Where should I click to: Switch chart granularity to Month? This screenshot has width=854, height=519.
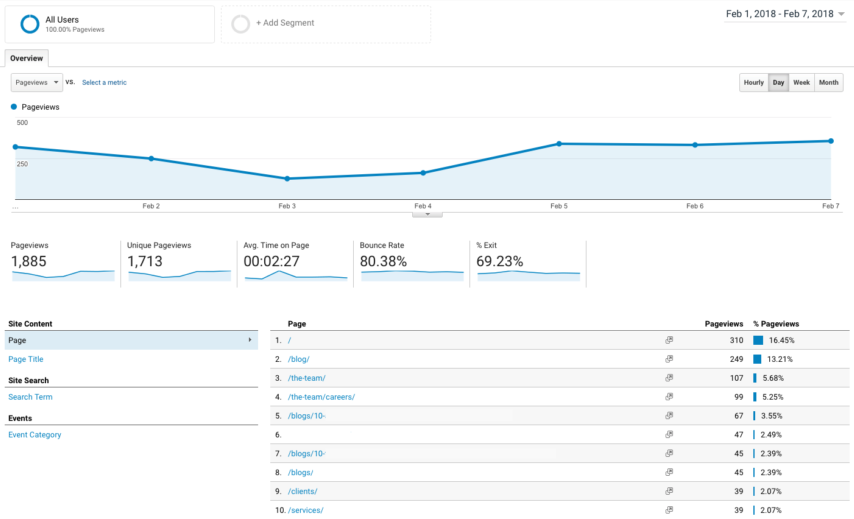(828, 83)
